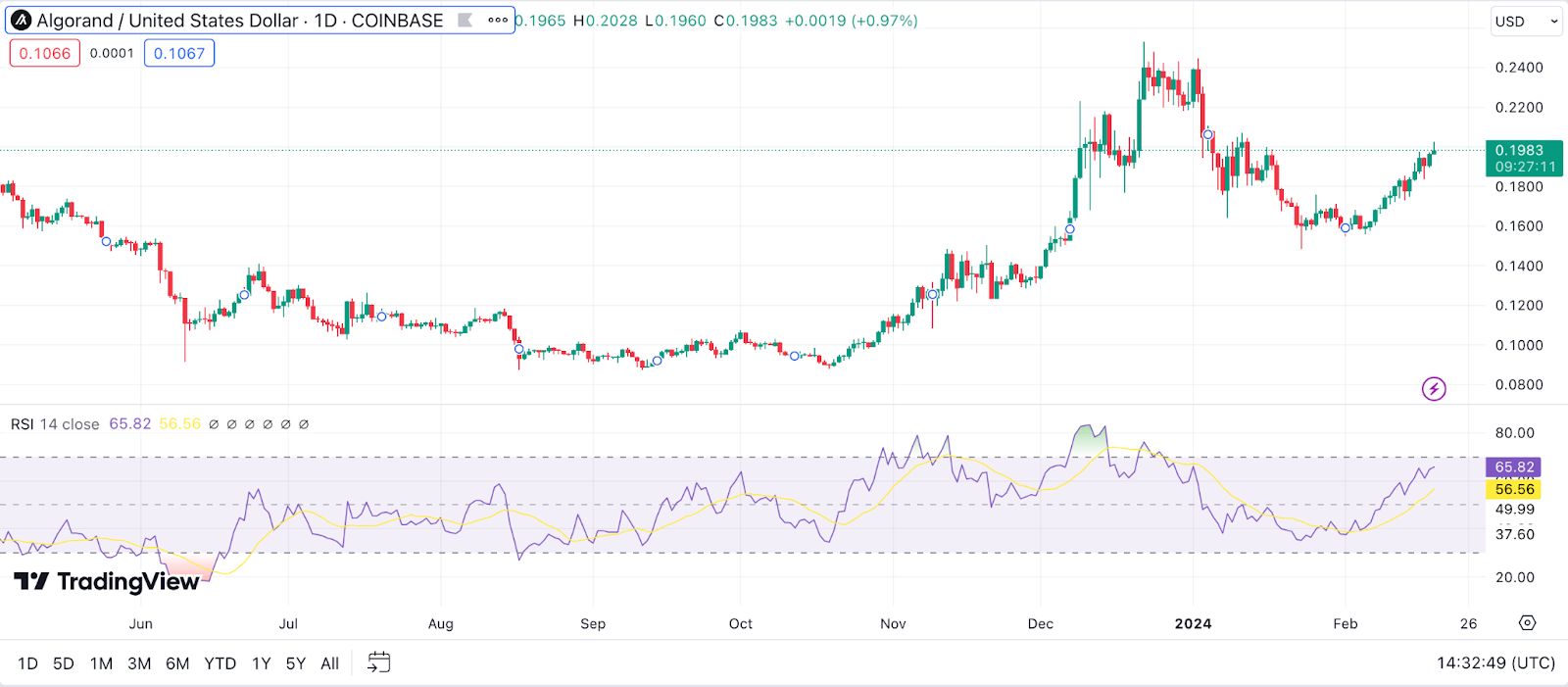
Task: Select the 1Y time range
Action: [261, 663]
